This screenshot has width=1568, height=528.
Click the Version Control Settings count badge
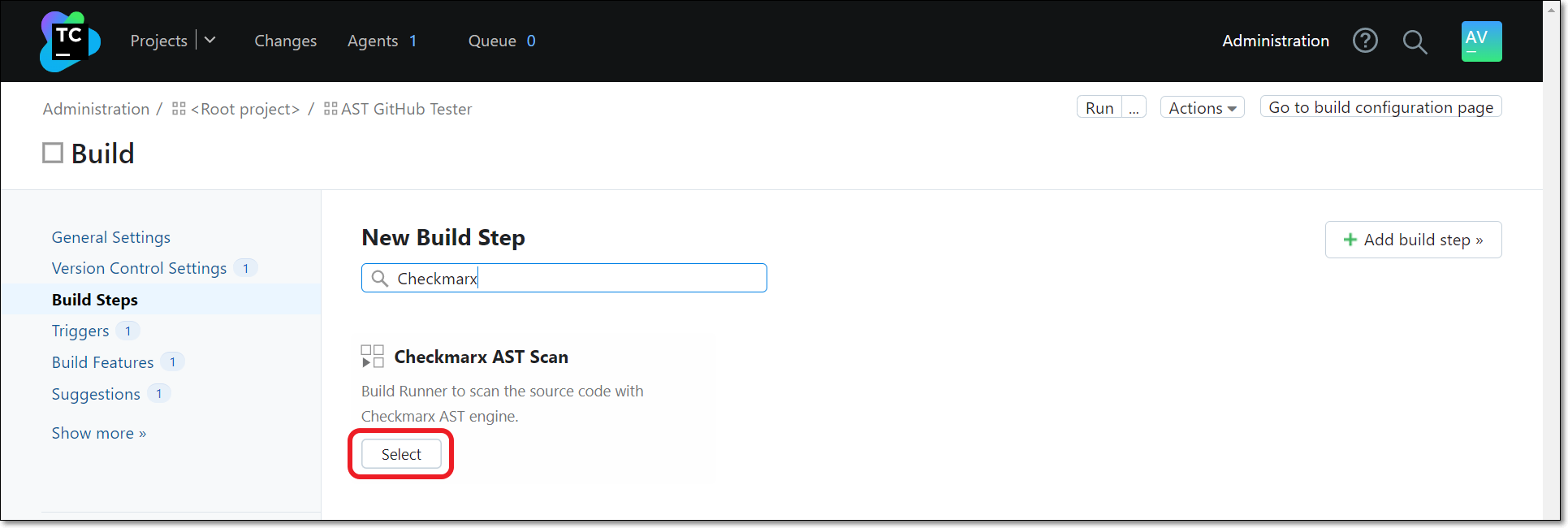245,268
